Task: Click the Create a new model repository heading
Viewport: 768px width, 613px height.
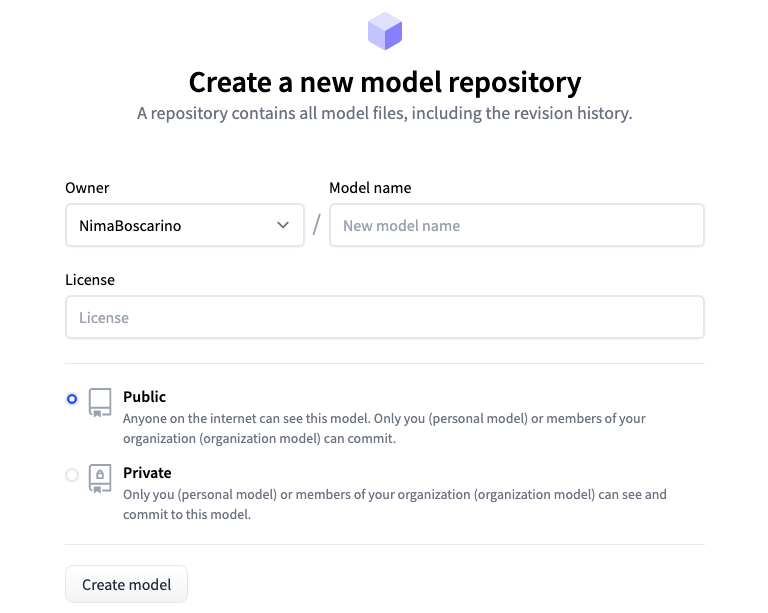Action: (385, 82)
